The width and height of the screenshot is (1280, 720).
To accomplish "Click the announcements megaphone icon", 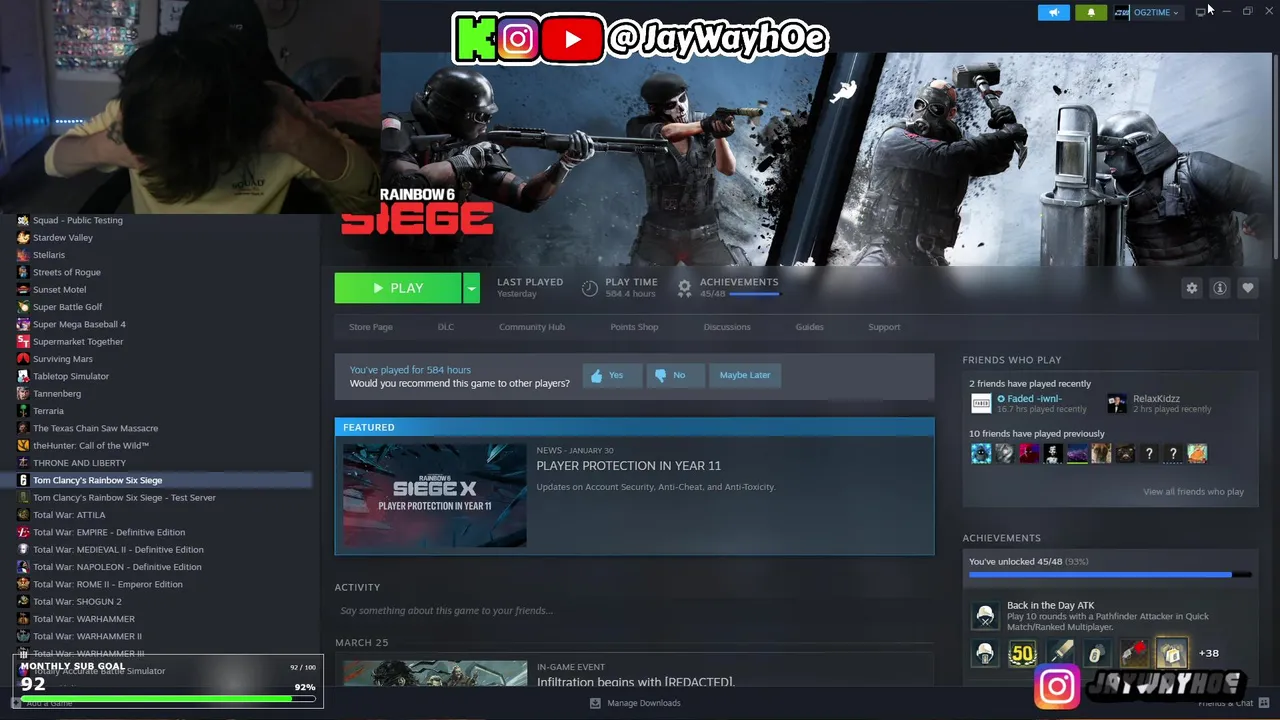I will coord(1053,12).
